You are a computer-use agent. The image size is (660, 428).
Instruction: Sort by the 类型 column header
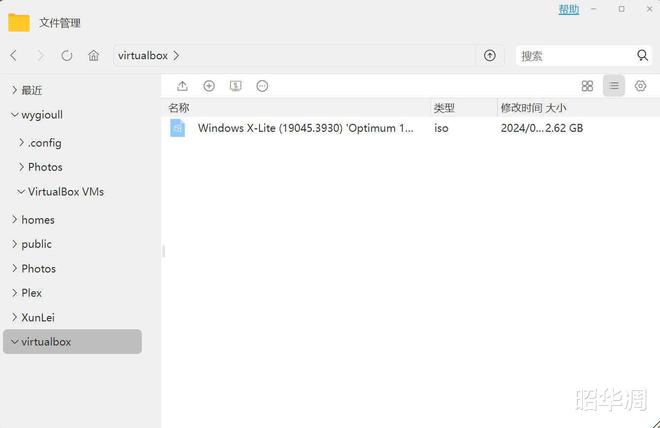[444, 108]
